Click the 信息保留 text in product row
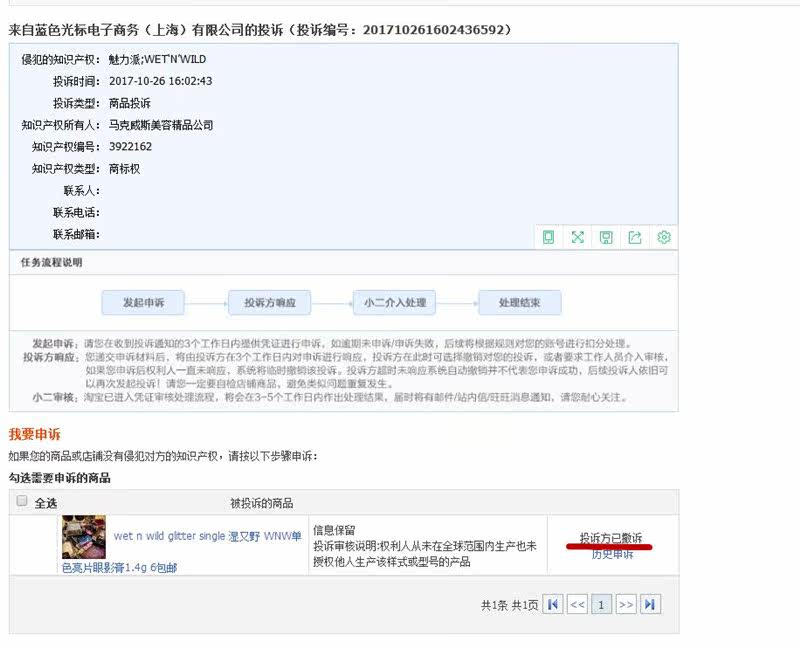 (x=334, y=530)
